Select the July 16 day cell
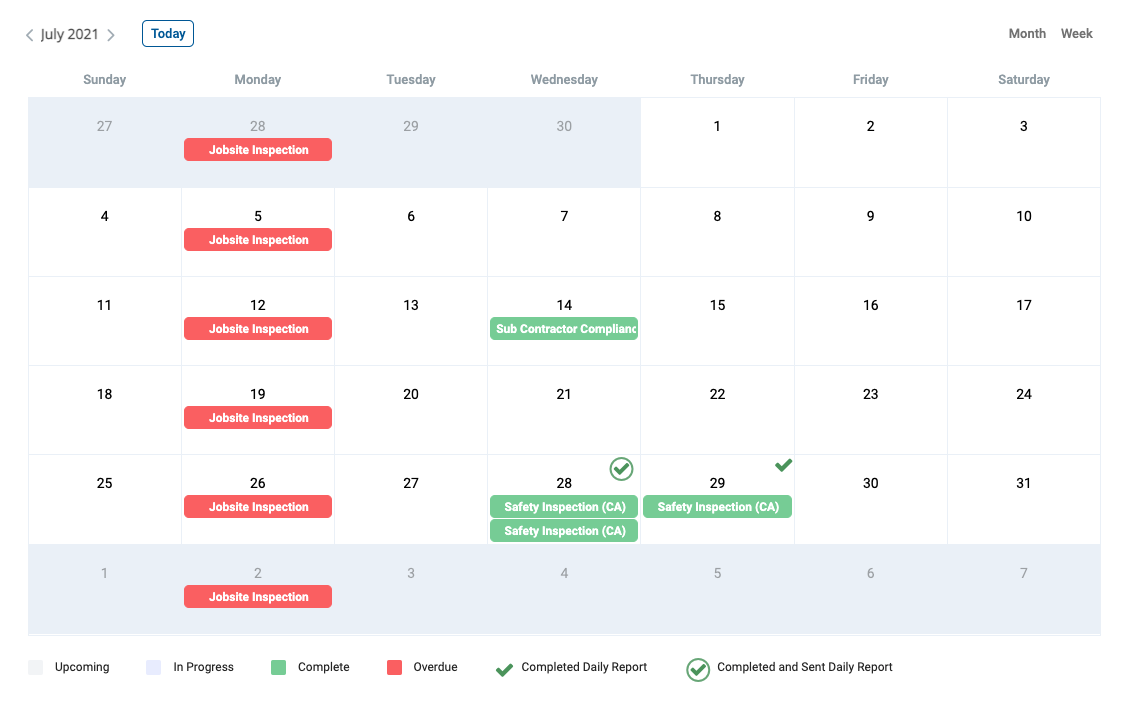Screen dimensions: 1135x720 point(871,321)
